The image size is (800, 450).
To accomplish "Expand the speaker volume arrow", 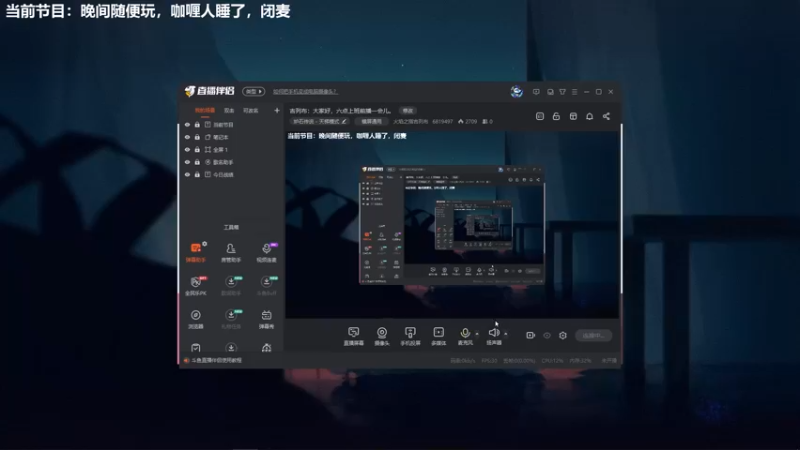I will (506, 334).
